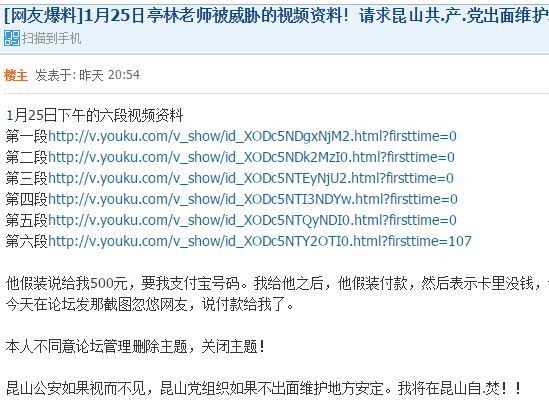Click the [网友爆料] category tag in title

coord(44,15)
